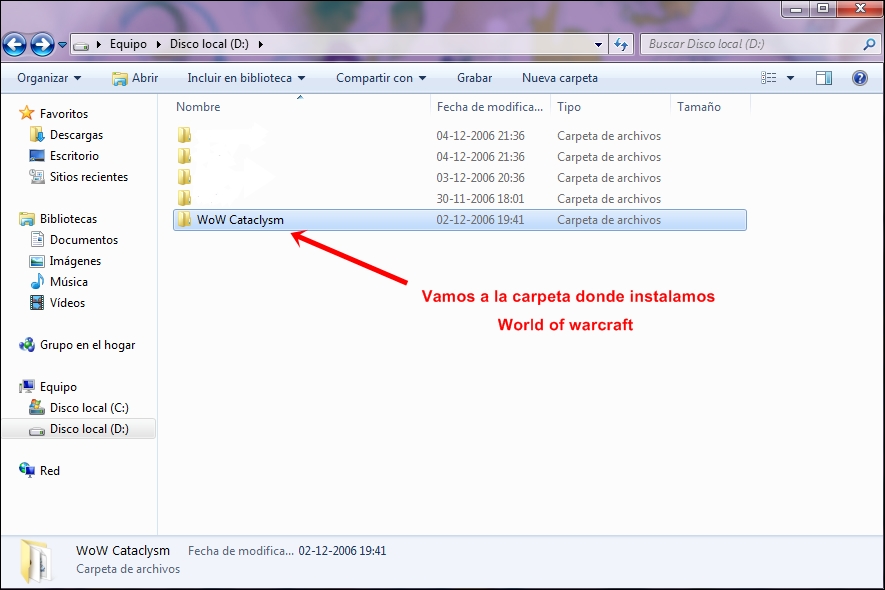Image resolution: width=885 pixels, height=590 pixels.
Task: Select Equipo in the address breadcrumb
Action: (x=128, y=44)
